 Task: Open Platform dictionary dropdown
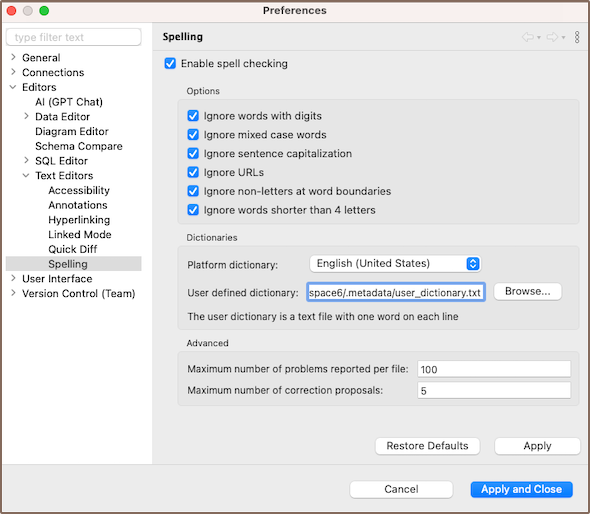tap(395, 263)
